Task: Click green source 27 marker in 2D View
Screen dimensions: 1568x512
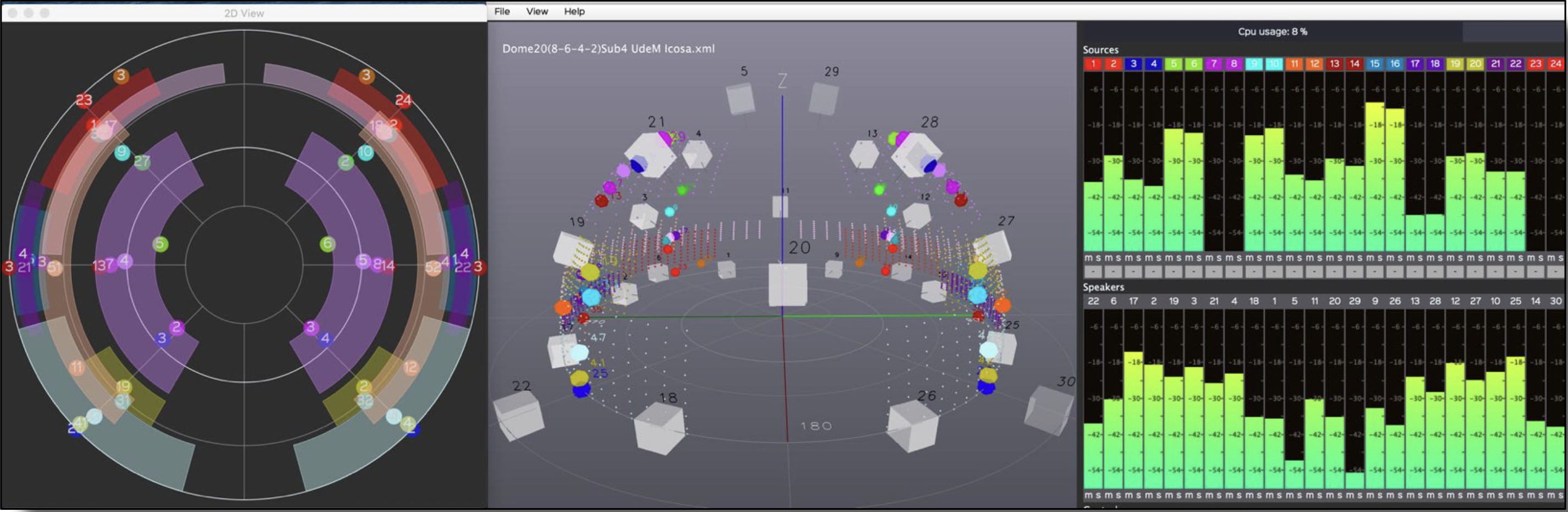Action: tap(142, 161)
